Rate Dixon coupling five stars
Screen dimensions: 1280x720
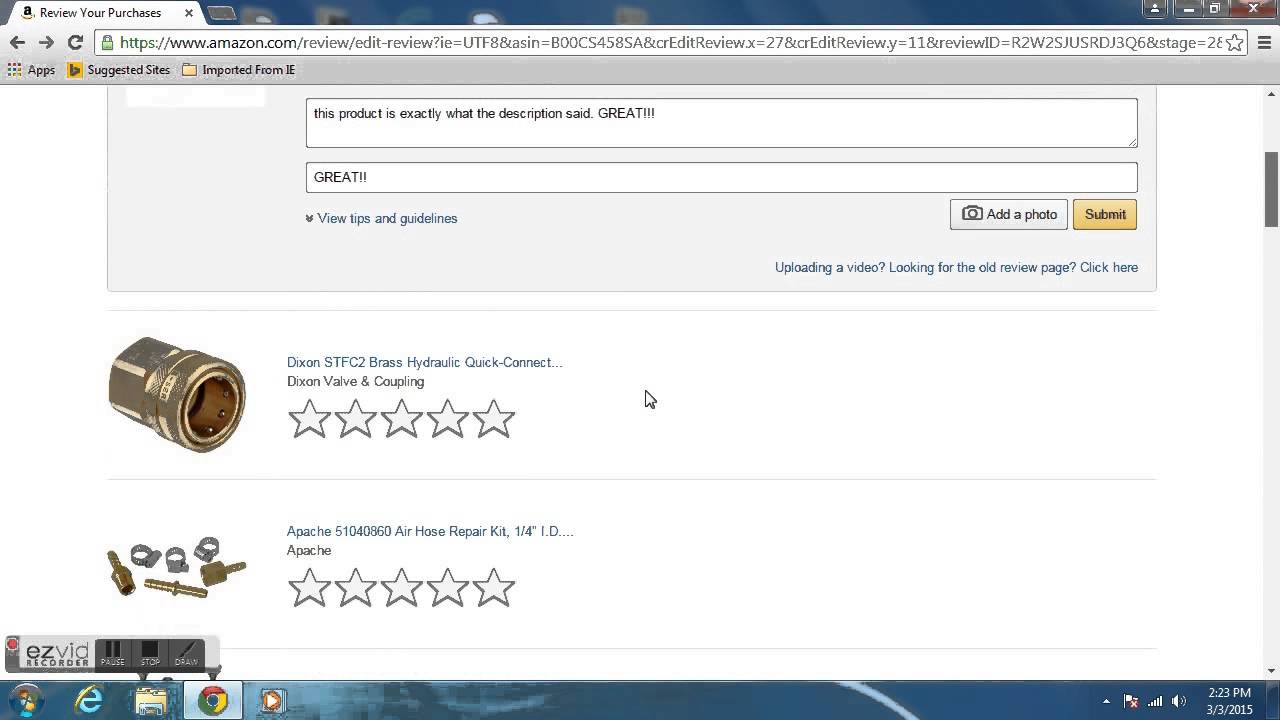pos(493,419)
